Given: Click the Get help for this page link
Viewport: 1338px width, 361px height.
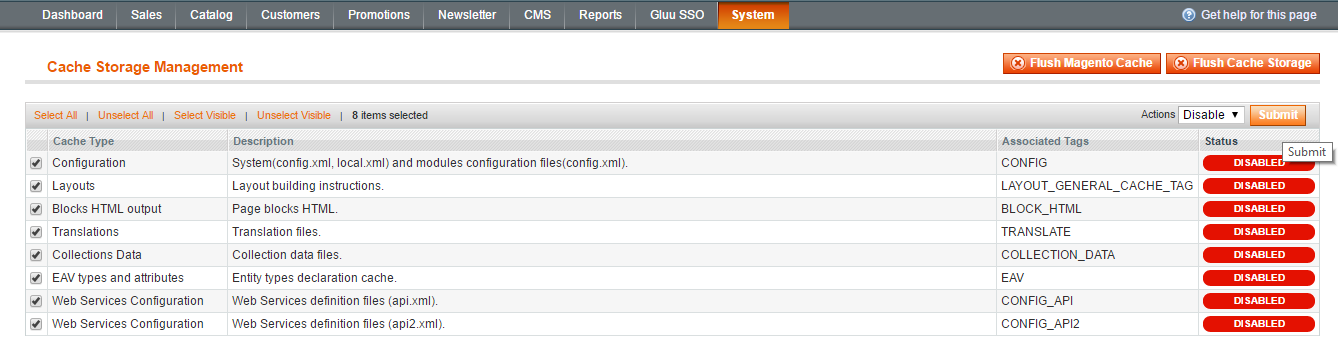Looking at the screenshot, I should [x=1258, y=15].
